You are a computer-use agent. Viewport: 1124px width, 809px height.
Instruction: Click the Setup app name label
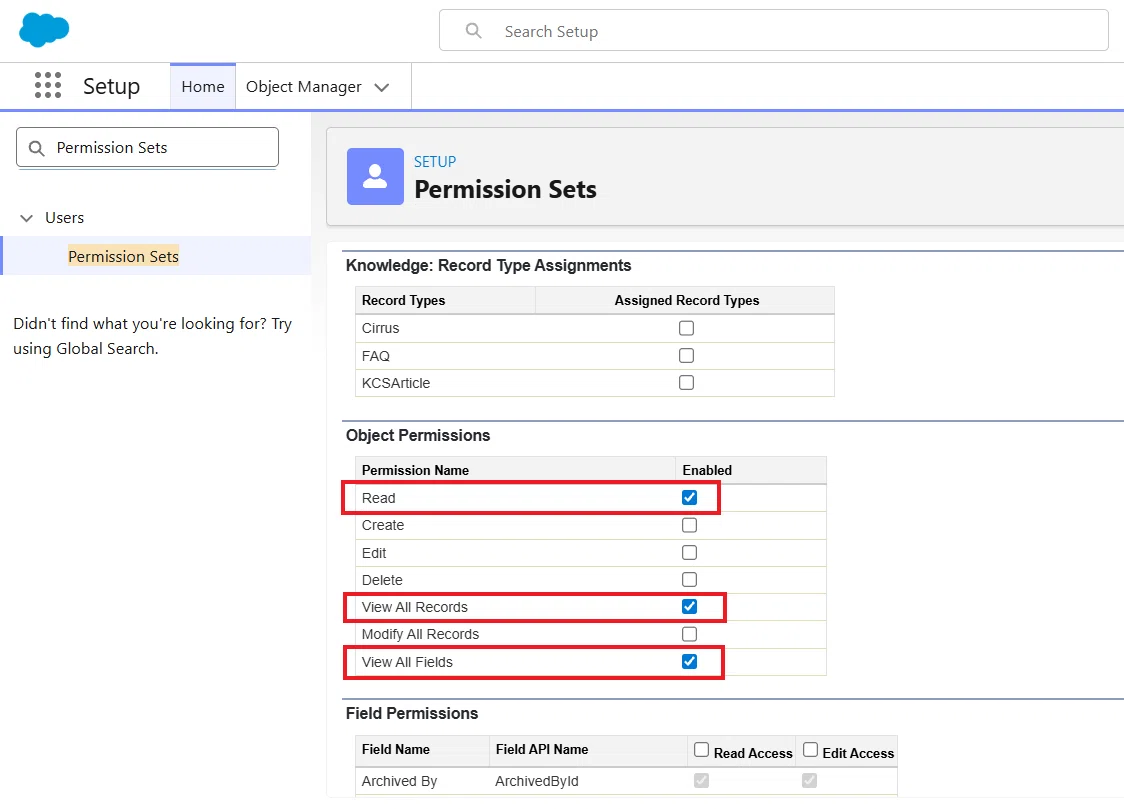[111, 86]
